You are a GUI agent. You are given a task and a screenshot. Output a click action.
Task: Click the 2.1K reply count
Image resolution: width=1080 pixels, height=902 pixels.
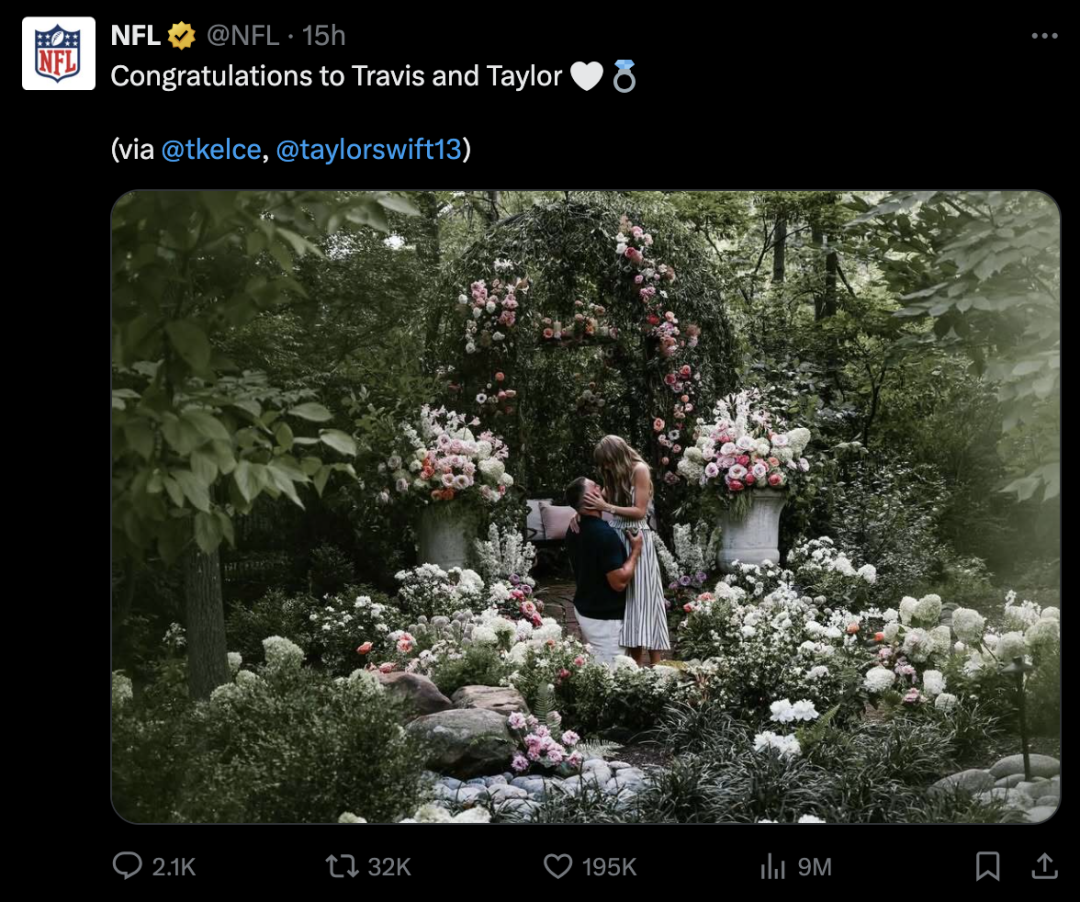point(174,866)
